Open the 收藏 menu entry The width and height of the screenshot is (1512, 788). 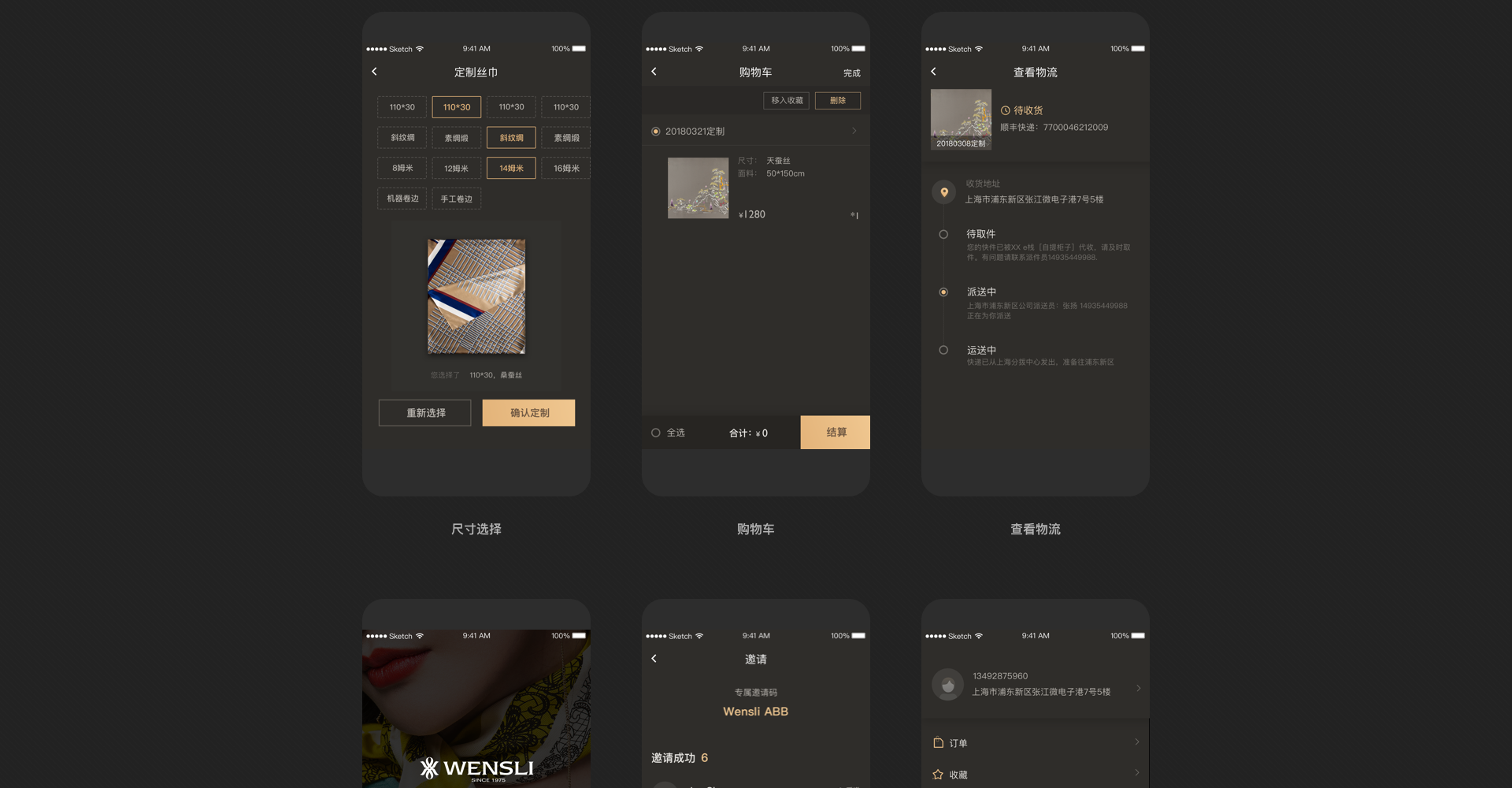pyautogui.click(x=1036, y=774)
